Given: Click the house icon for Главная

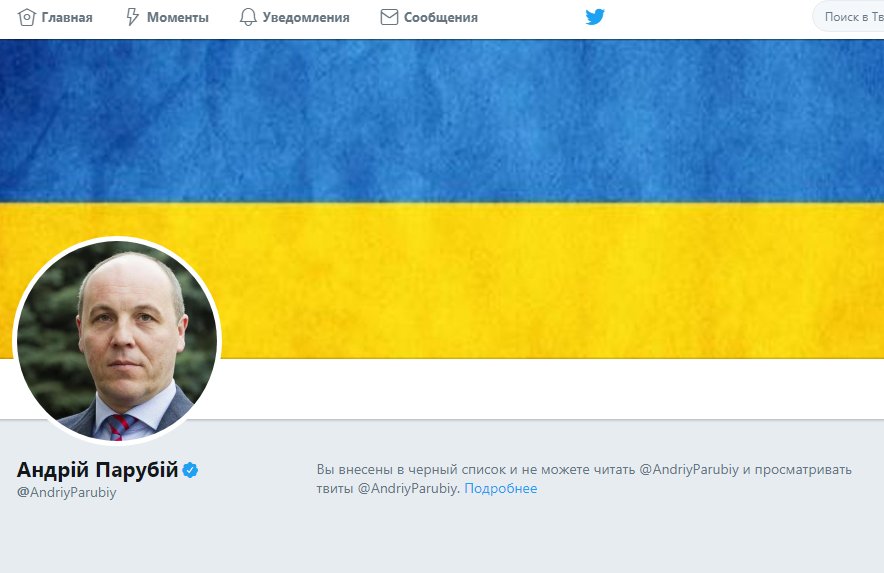Looking at the screenshot, I should (x=26, y=17).
